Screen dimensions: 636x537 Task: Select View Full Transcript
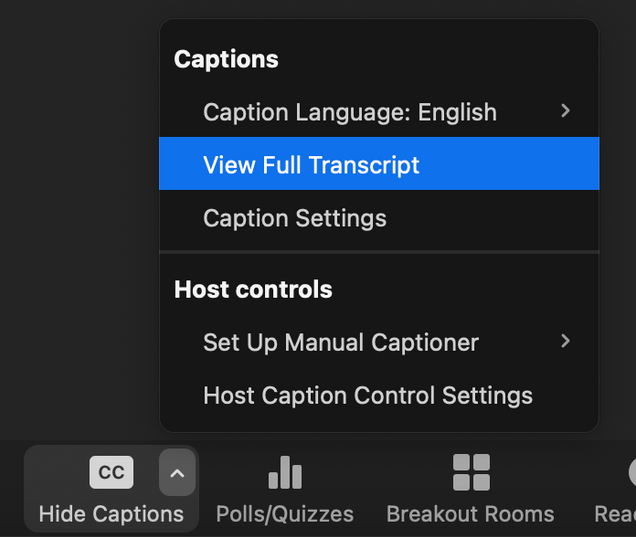[311, 165]
